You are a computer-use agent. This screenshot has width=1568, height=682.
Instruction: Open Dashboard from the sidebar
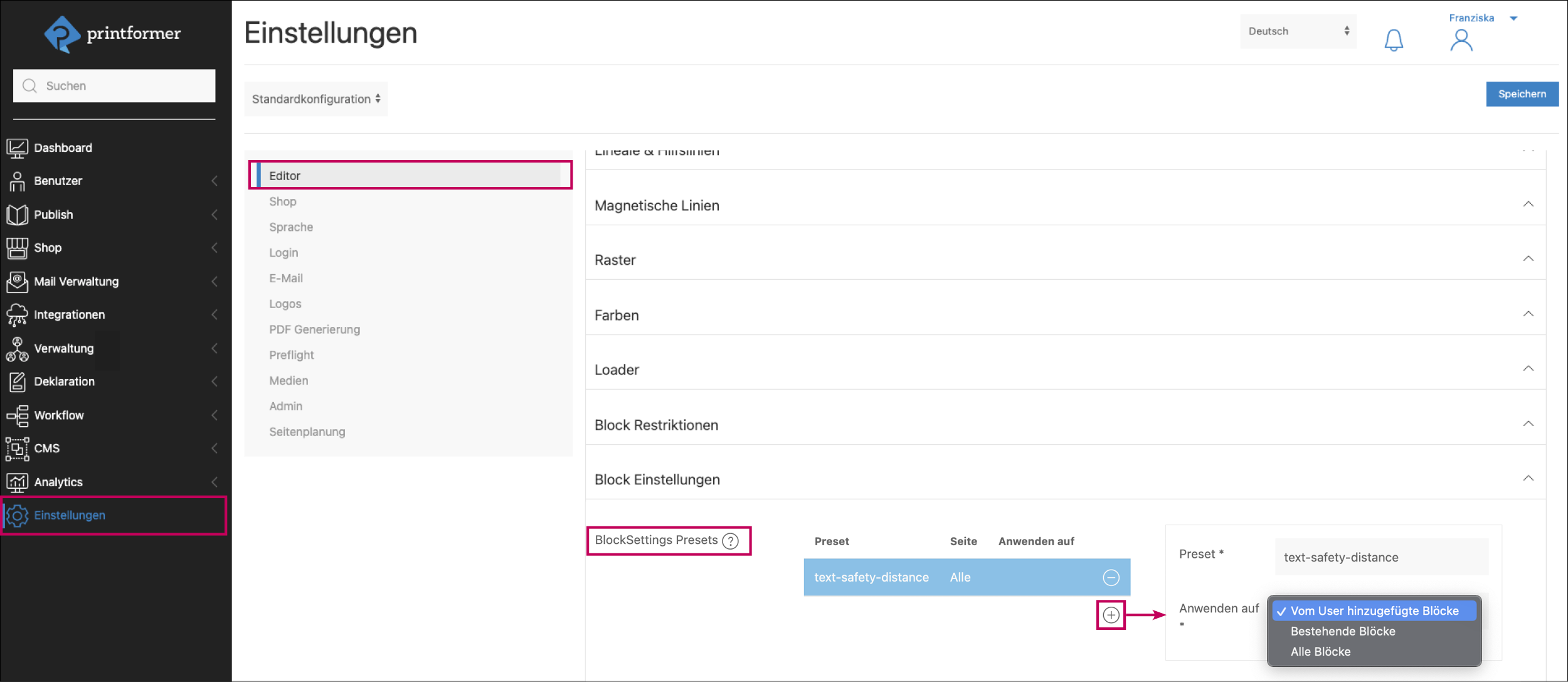(x=63, y=148)
